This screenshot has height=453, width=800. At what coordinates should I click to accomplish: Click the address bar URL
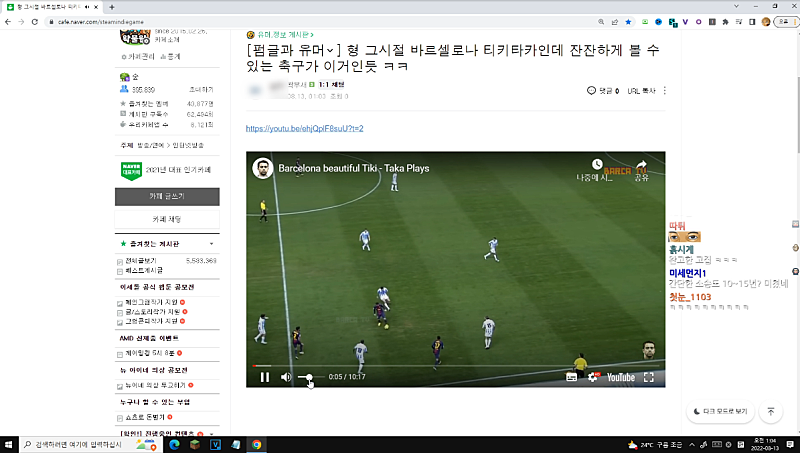101,22
